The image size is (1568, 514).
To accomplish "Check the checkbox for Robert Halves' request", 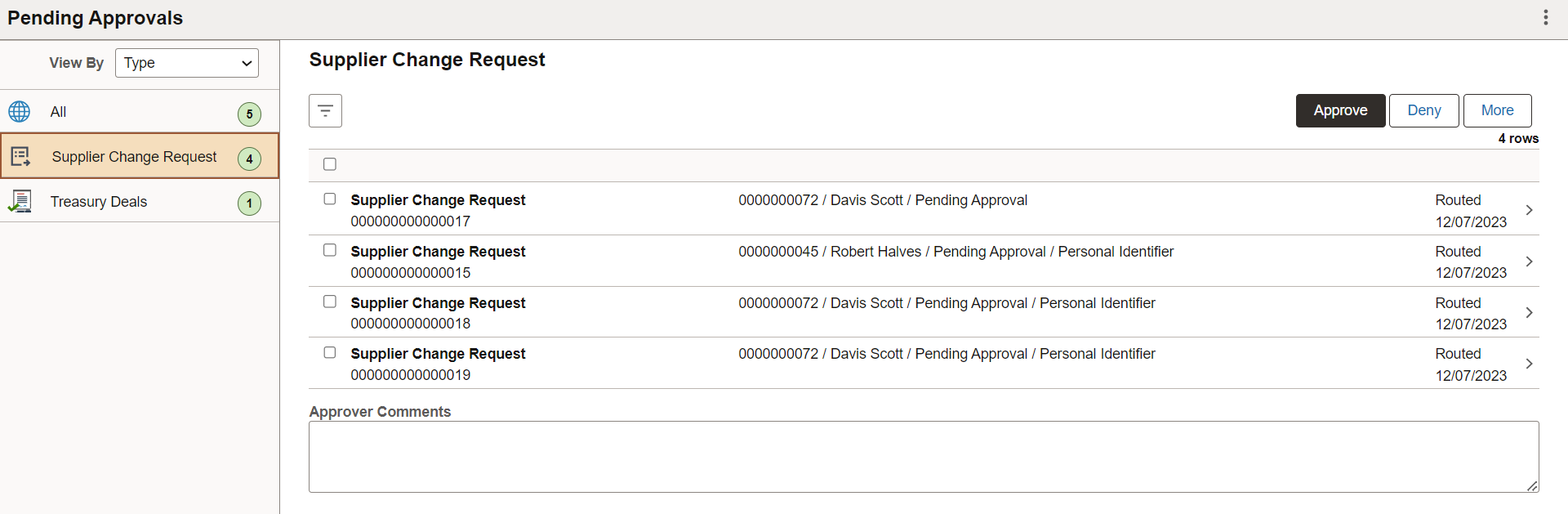I will tap(330, 249).
